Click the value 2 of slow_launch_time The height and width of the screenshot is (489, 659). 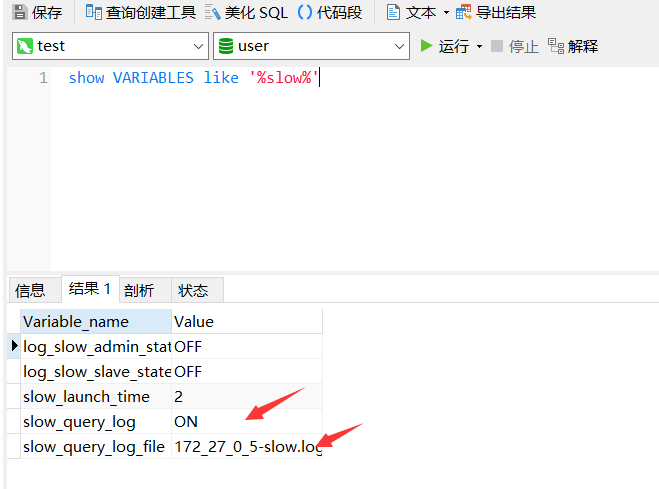coord(247,397)
